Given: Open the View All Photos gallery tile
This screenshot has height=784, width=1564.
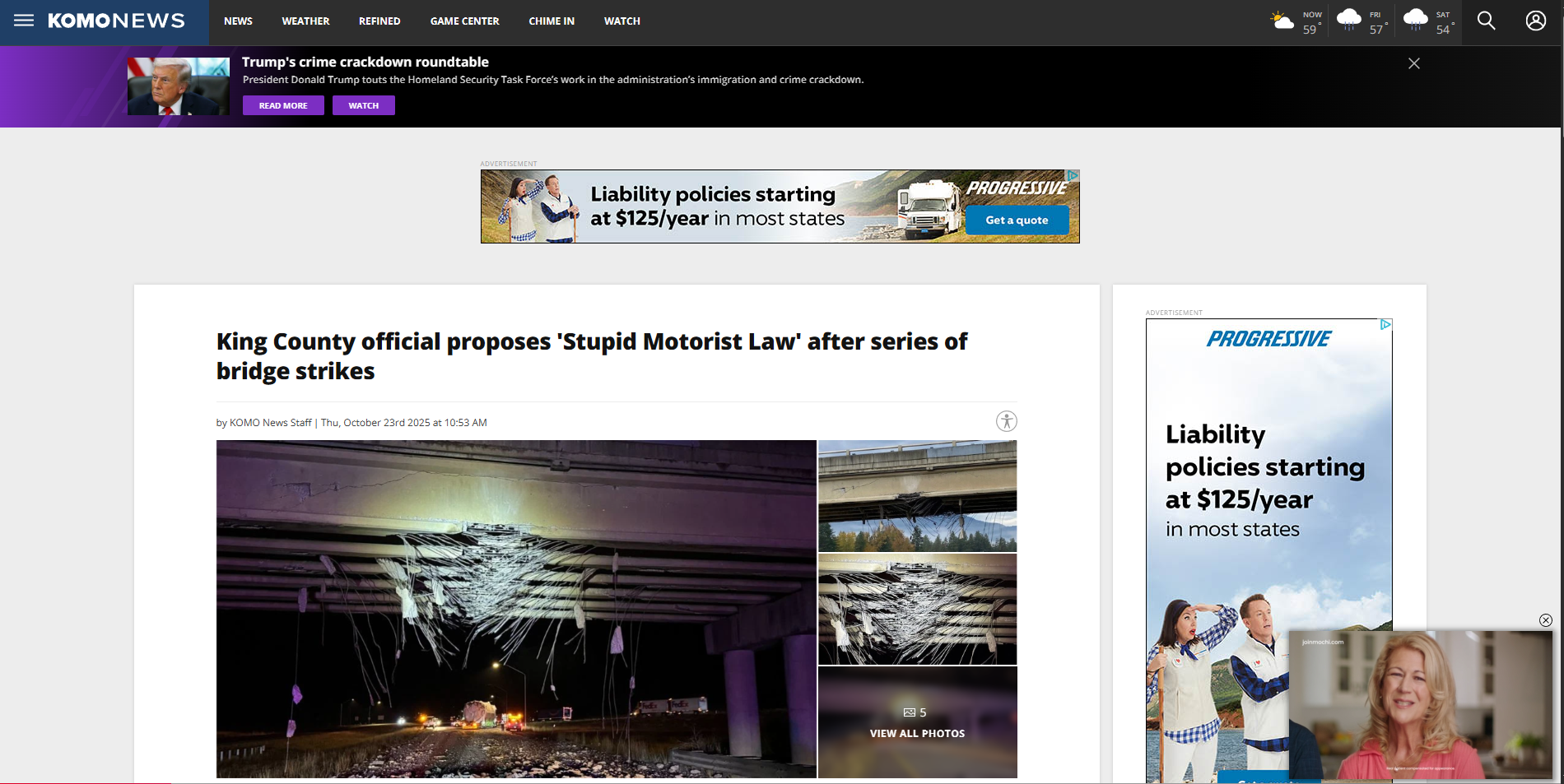Looking at the screenshot, I should click(917, 722).
